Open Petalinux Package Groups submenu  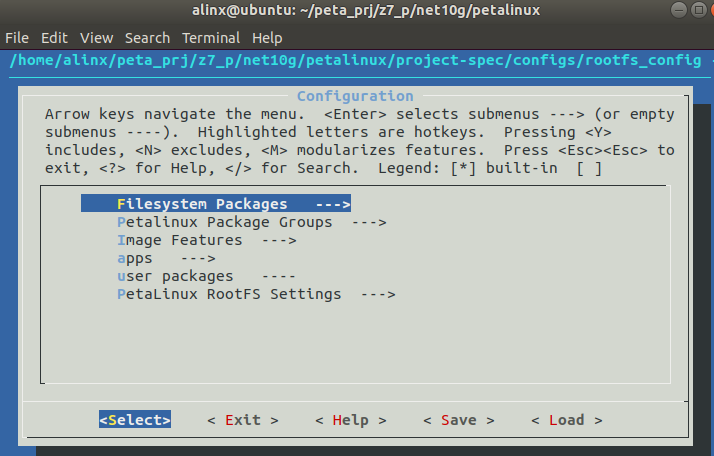click(252, 222)
